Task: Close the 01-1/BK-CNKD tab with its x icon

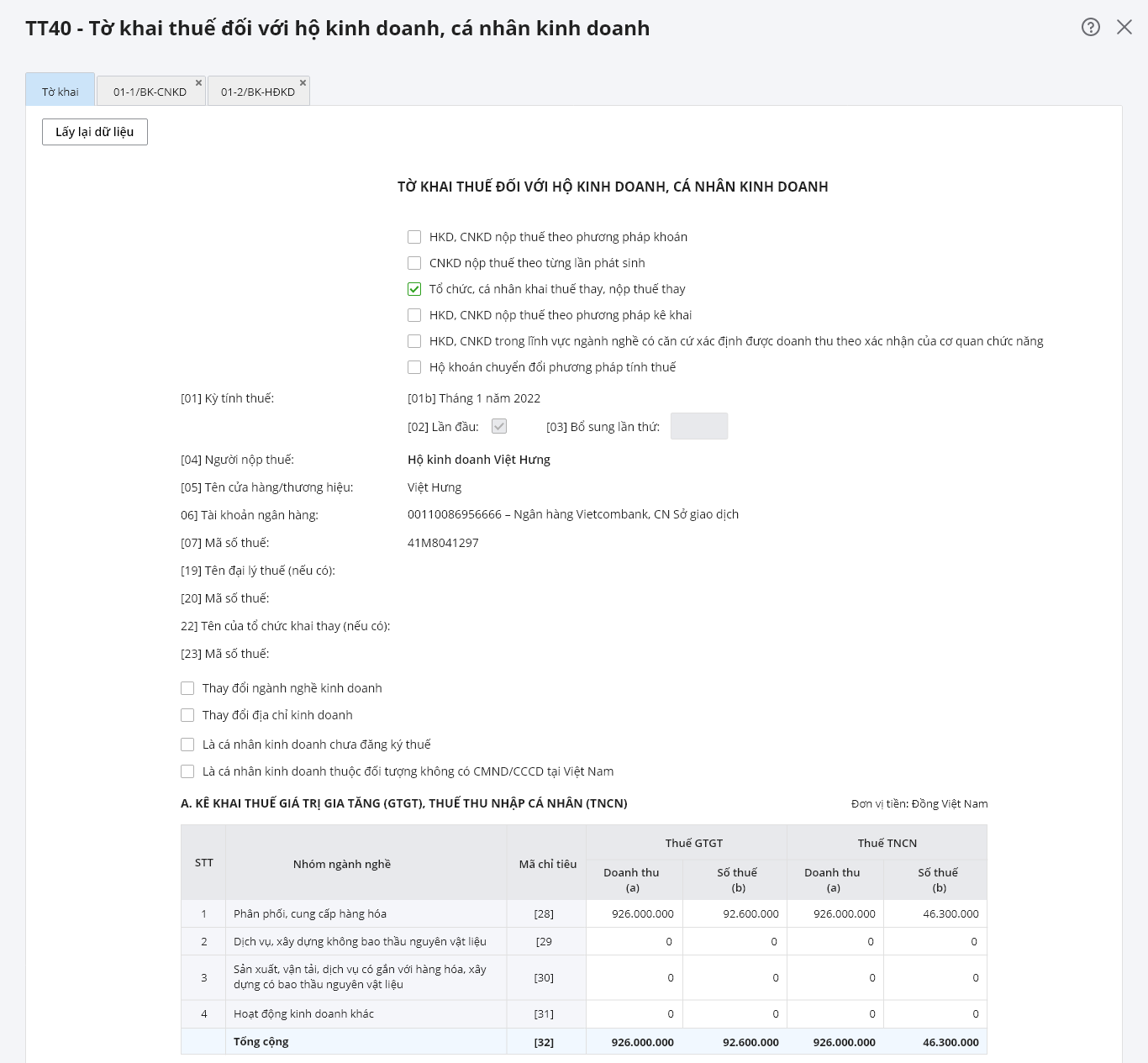Action: point(199,82)
